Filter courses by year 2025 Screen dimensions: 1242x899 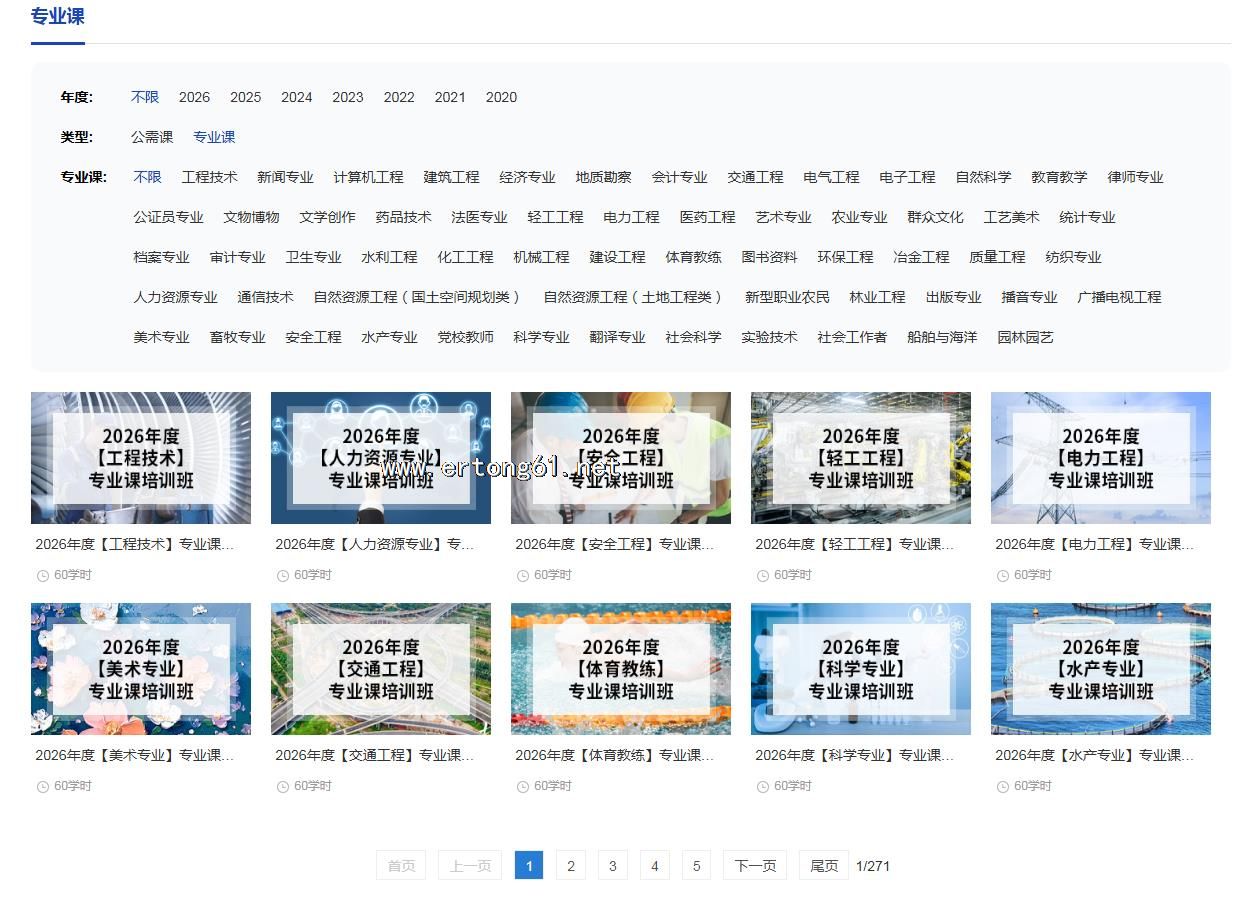(x=245, y=97)
